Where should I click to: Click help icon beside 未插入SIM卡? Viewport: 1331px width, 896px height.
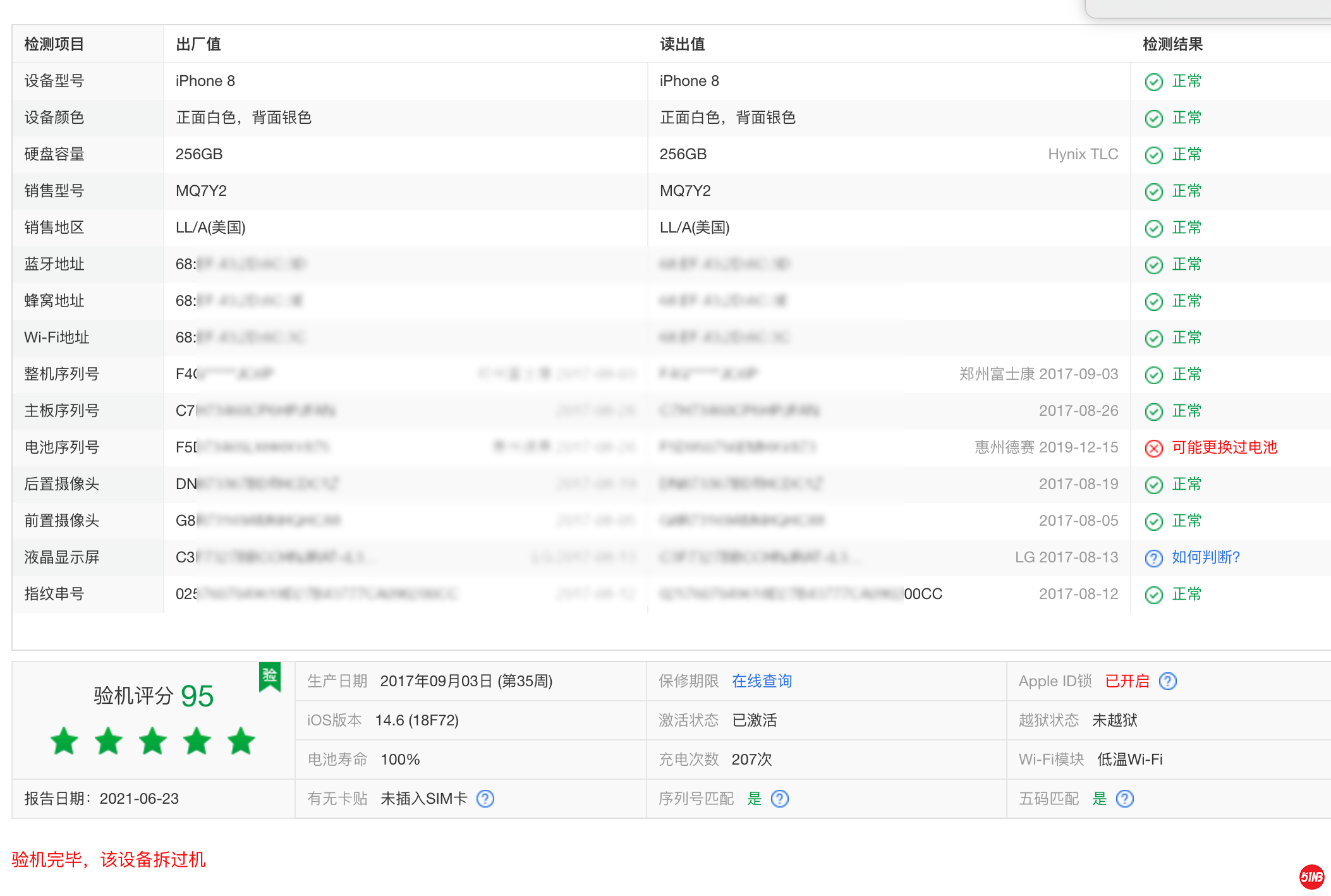point(485,799)
